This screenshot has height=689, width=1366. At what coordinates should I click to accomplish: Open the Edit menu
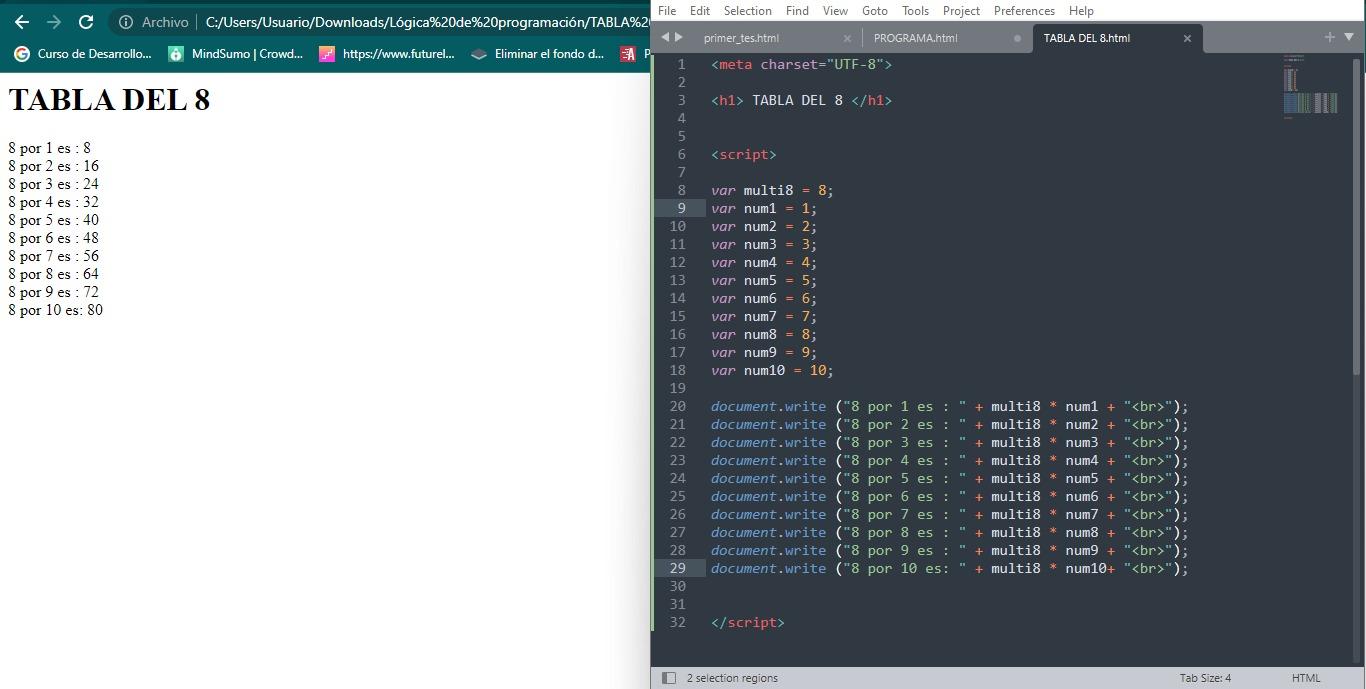(700, 10)
